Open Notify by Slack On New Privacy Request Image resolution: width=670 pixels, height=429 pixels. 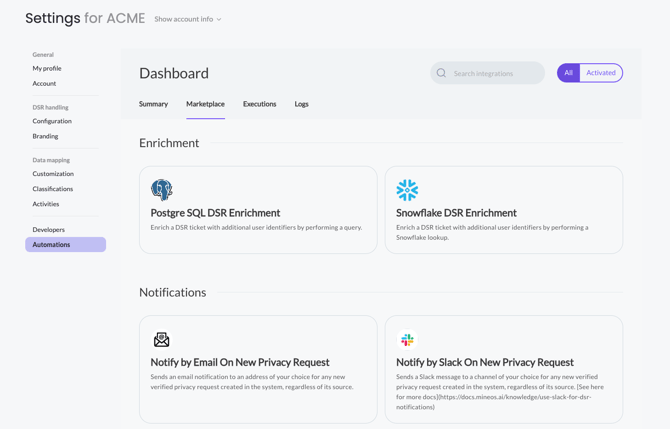click(484, 362)
